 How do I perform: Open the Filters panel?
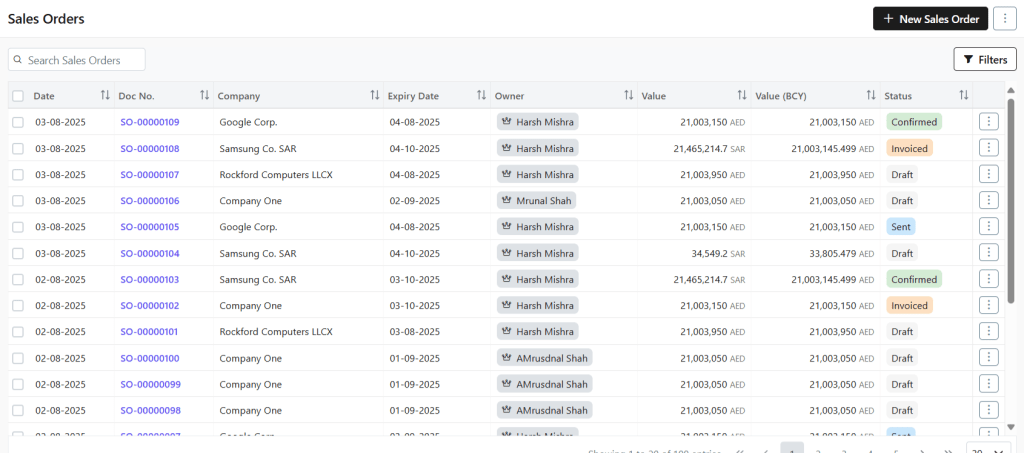(x=984, y=60)
